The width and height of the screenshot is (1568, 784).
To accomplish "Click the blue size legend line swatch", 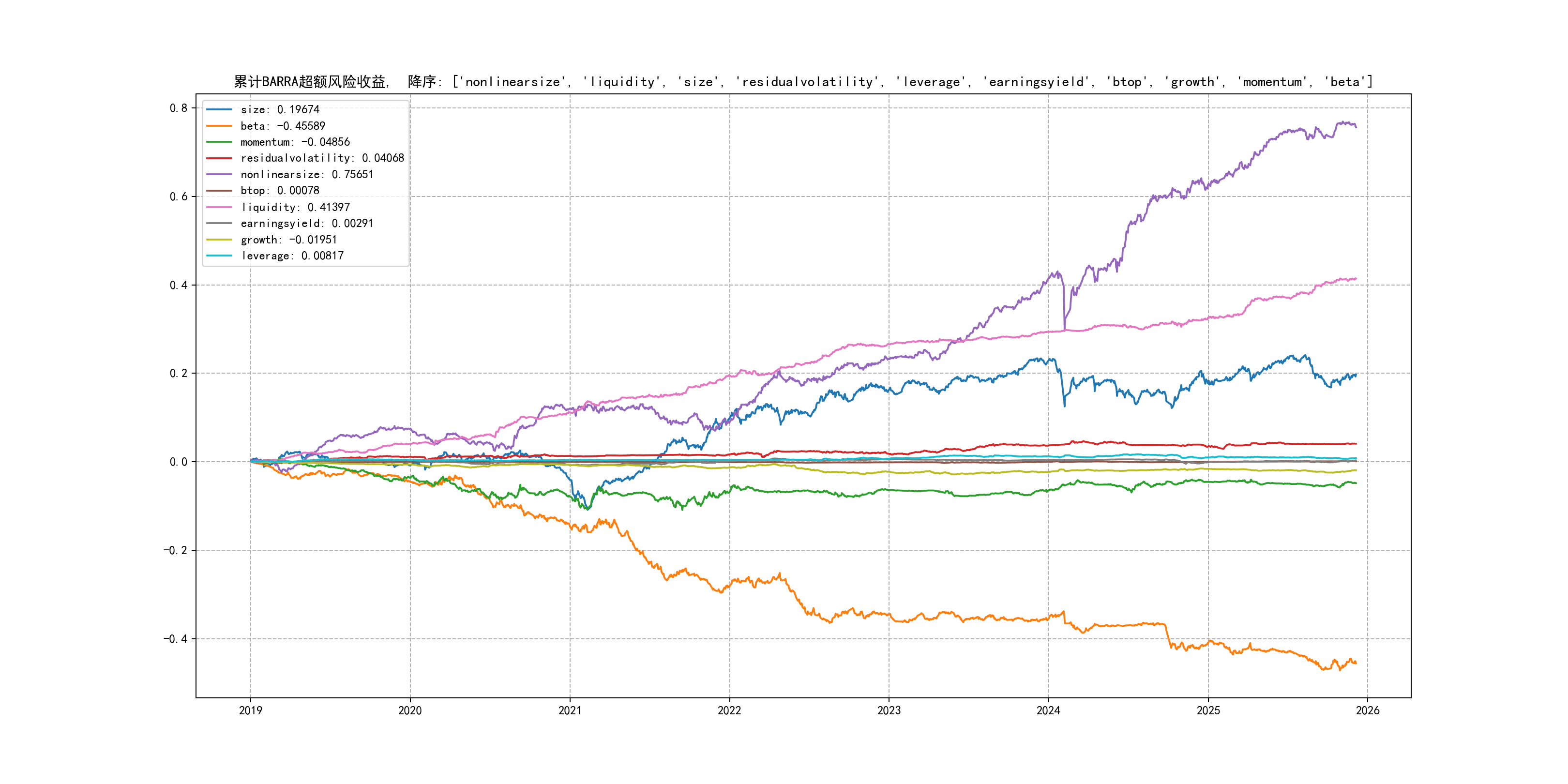I will (x=219, y=109).
